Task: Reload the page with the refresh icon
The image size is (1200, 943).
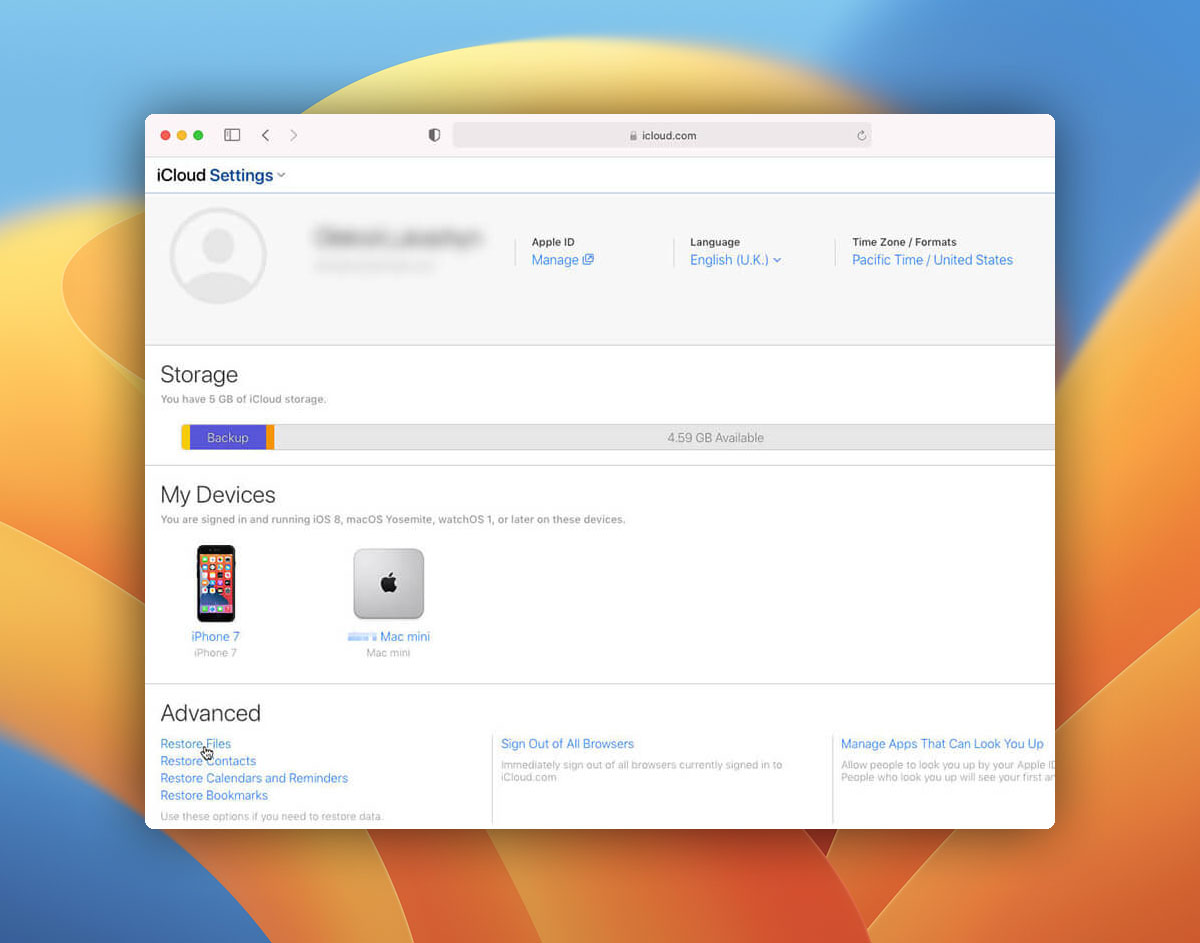Action: click(x=861, y=136)
